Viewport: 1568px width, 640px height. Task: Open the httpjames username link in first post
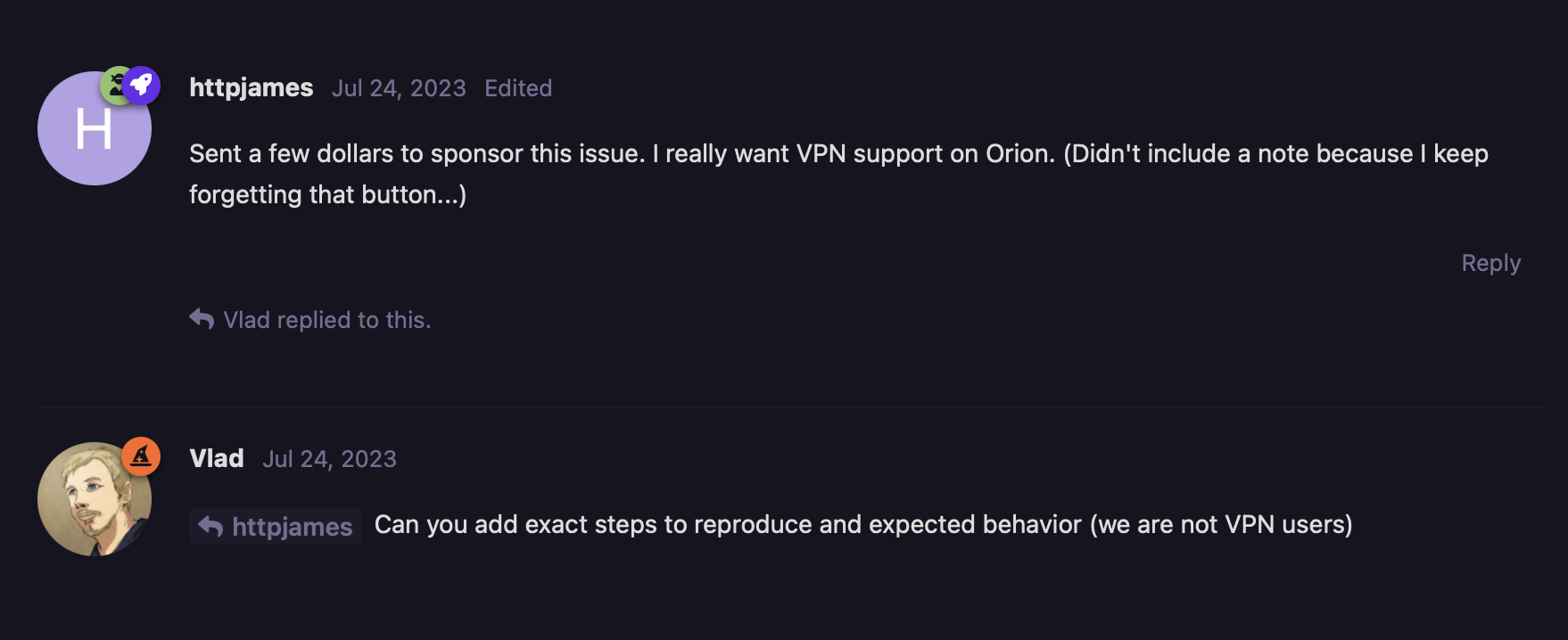pos(251,87)
